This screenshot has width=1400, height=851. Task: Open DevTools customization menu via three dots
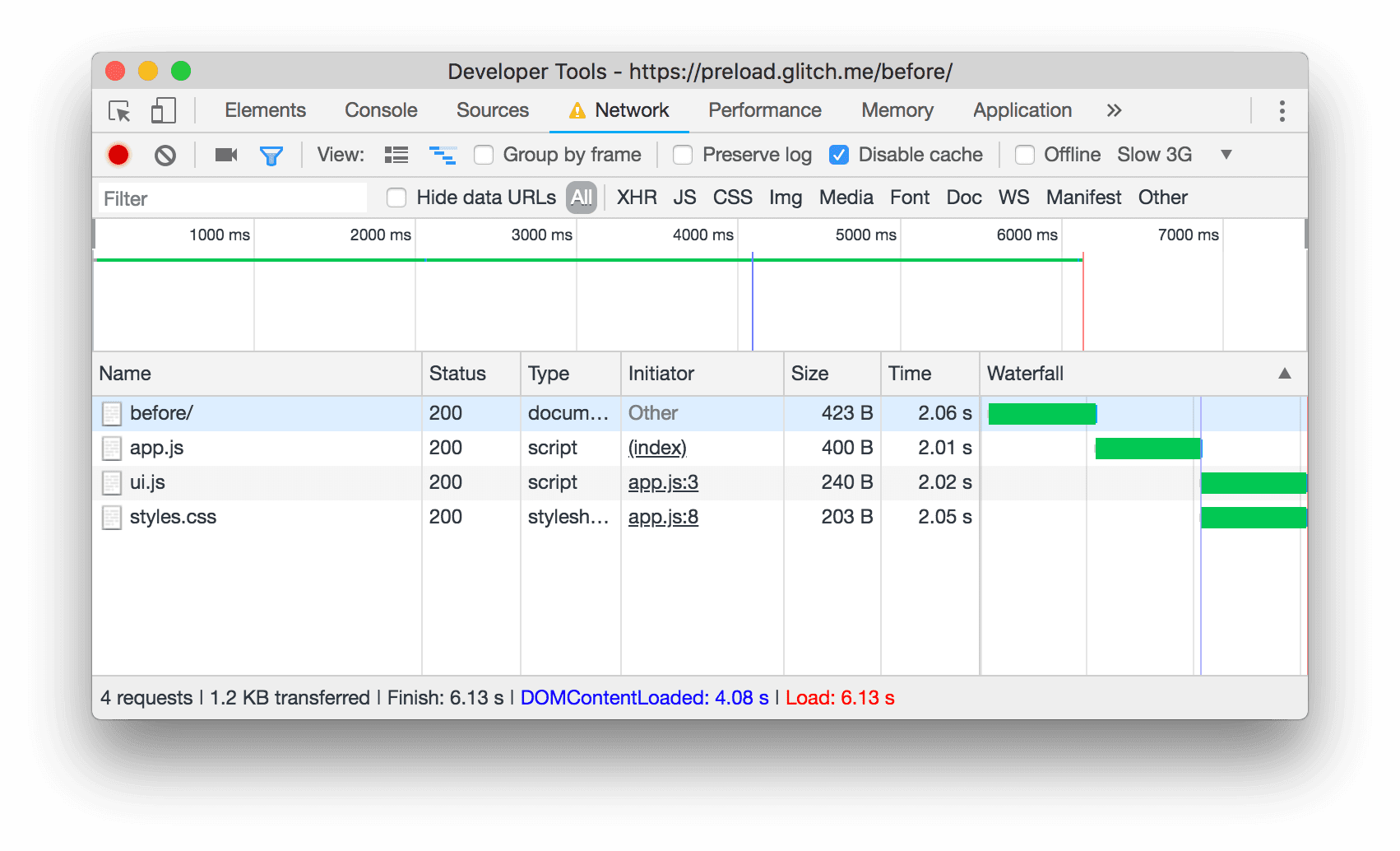(1281, 110)
